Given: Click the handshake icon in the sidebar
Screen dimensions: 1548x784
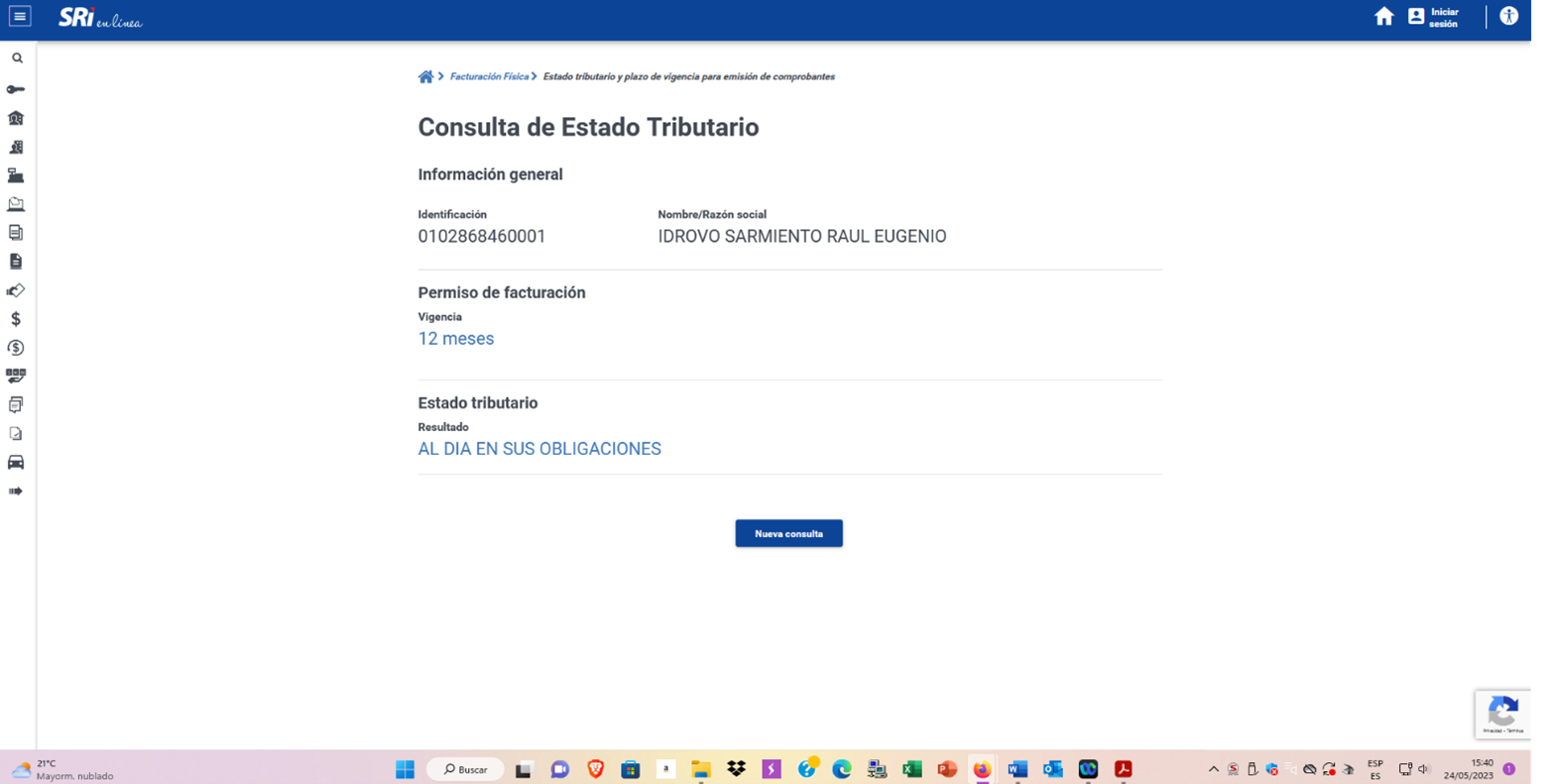Looking at the screenshot, I should (x=16, y=290).
